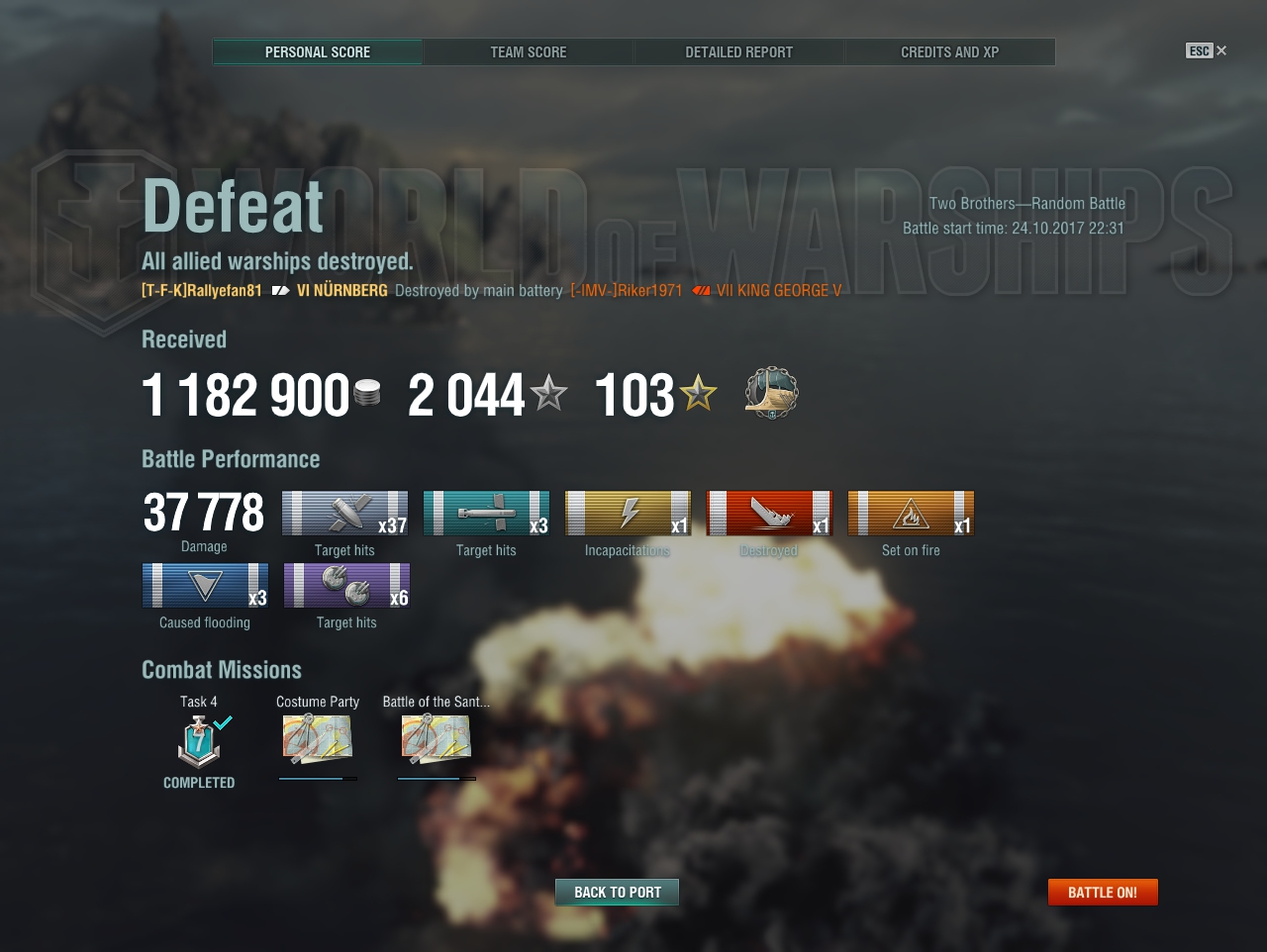The width and height of the screenshot is (1267, 952).
Task: Switch to the Team Score tab
Action: pyautogui.click(x=529, y=51)
